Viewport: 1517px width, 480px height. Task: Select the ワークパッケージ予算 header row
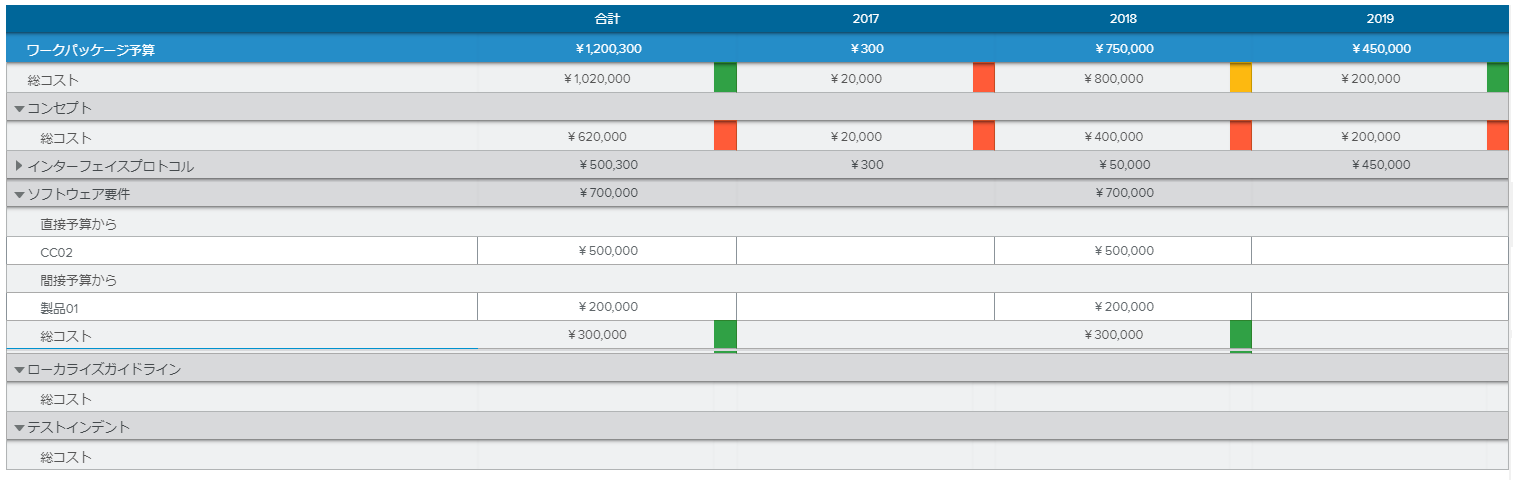[90, 49]
